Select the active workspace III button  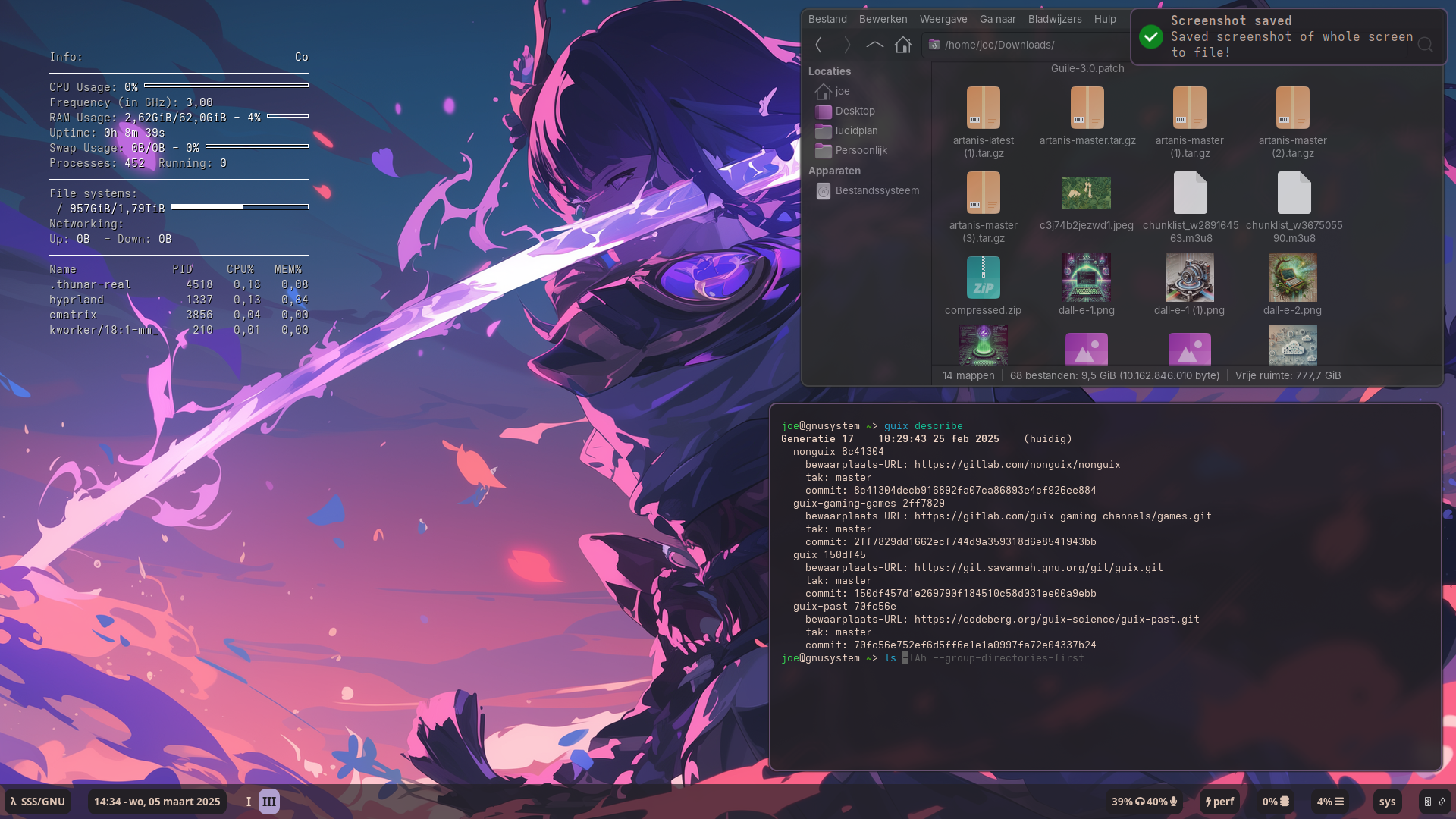(x=269, y=802)
